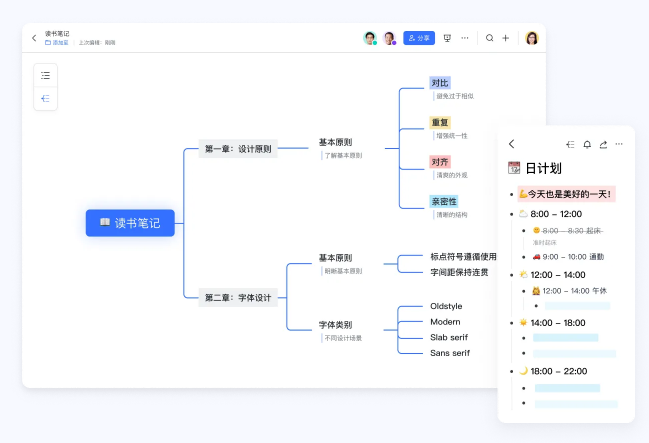Click the 今天也是美好的一天！ item
The height and width of the screenshot is (443, 649).
tap(566, 194)
